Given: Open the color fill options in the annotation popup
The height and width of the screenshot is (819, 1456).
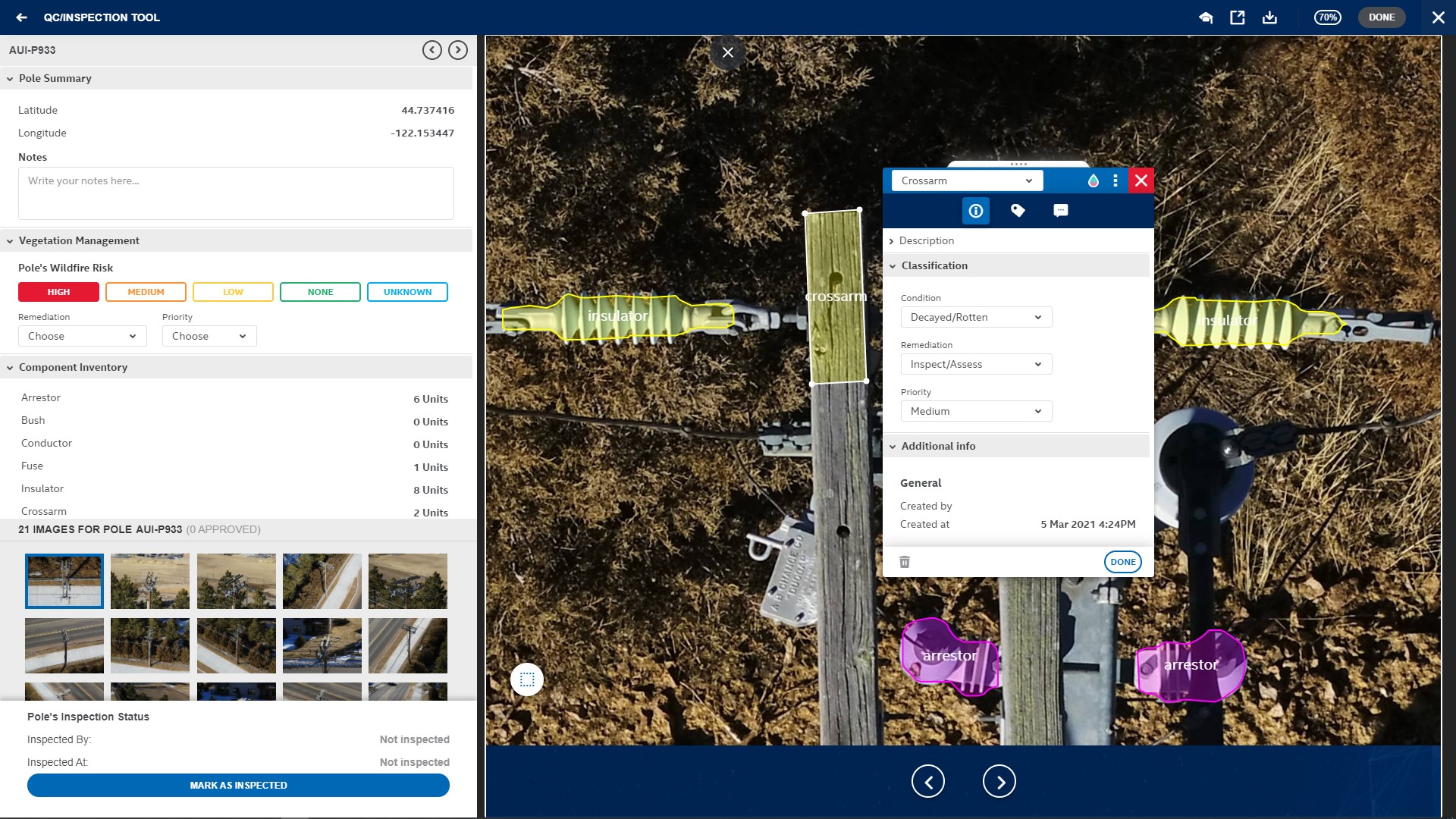Looking at the screenshot, I should click(1092, 180).
